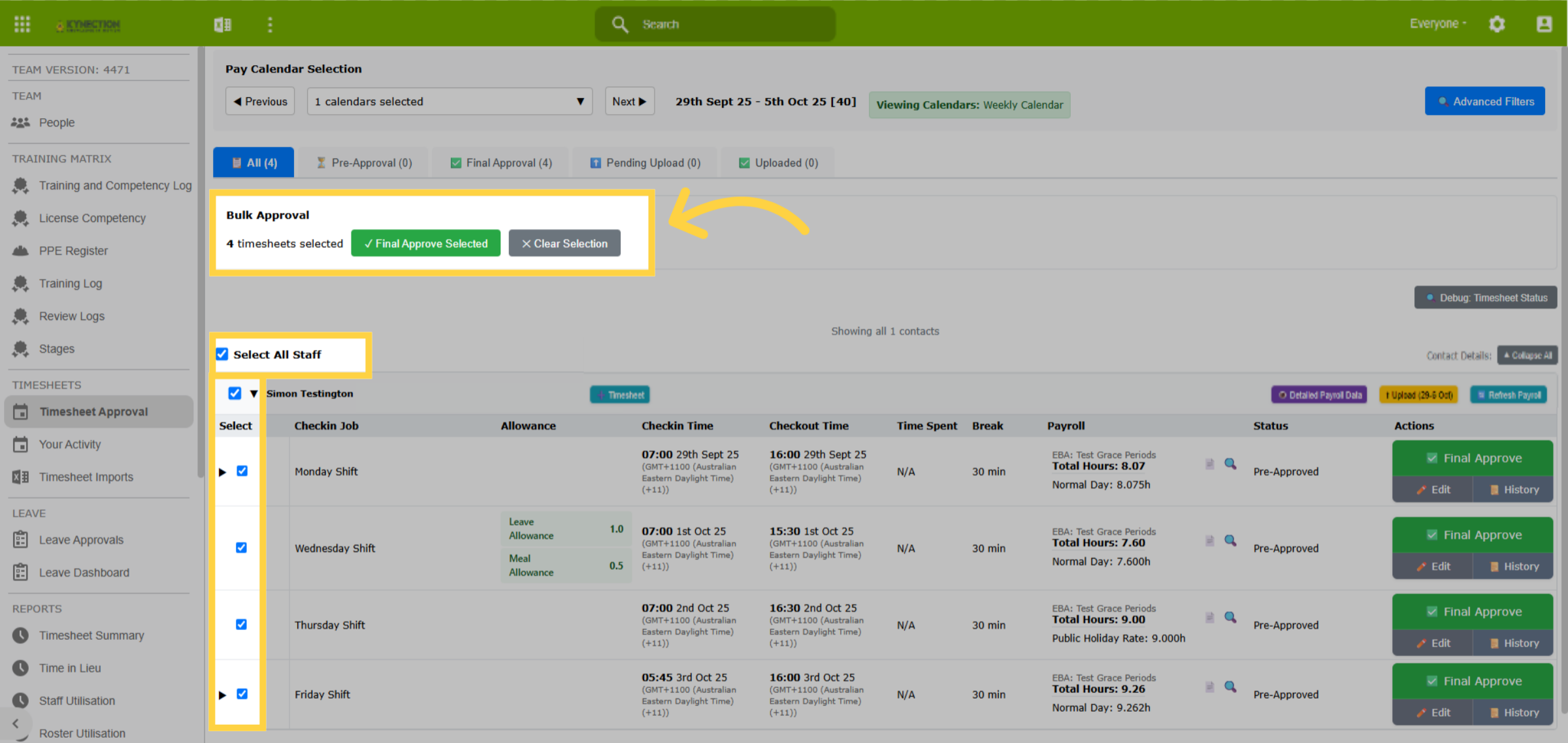Click the teal Timesheet button
Viewport: 1568px width, 743px height.
pyautogui.click(x=619, y=394)
